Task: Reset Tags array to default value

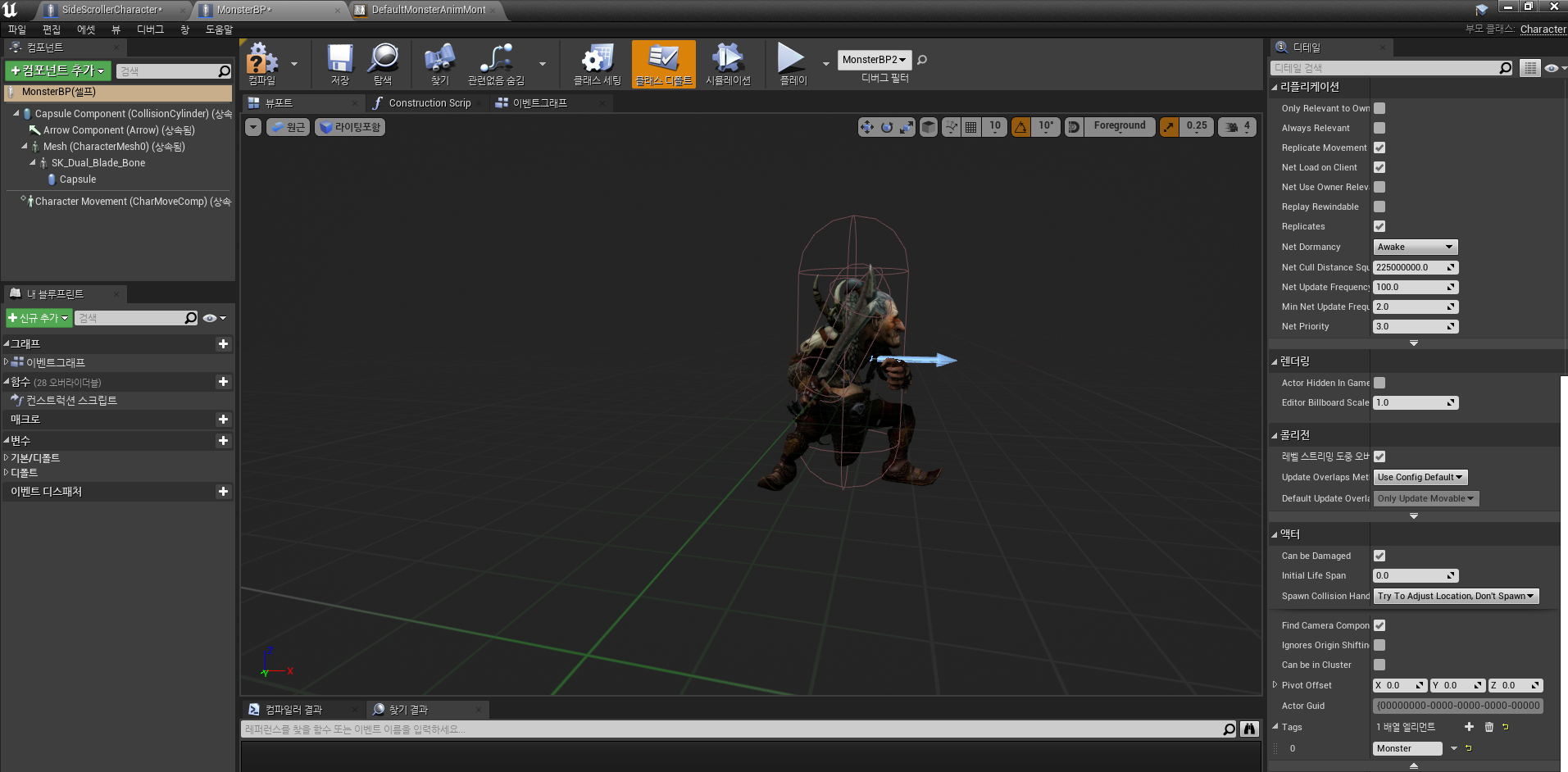Action: coord(1506,727)
